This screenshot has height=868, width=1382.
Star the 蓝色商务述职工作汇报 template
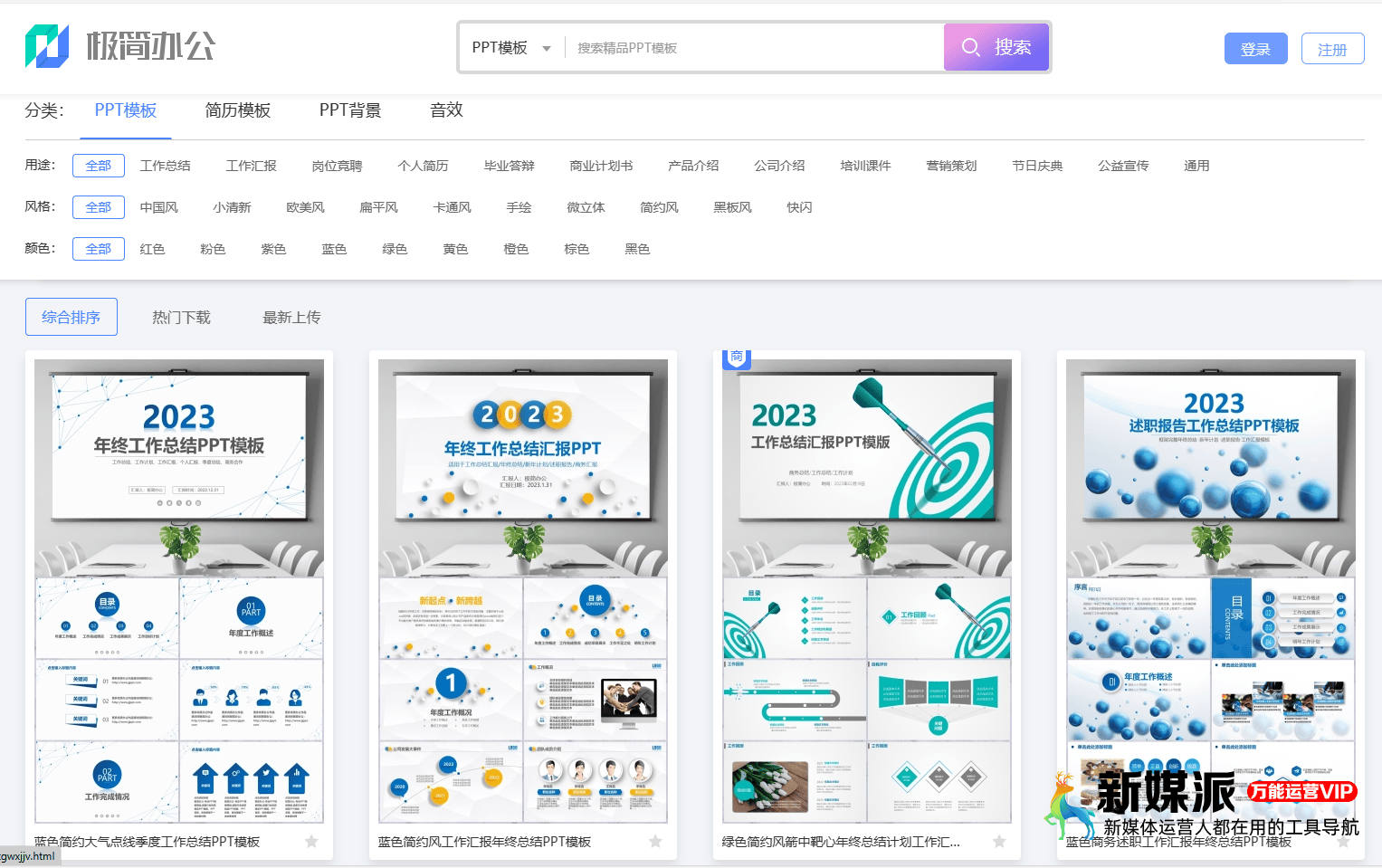[1343, 842]
